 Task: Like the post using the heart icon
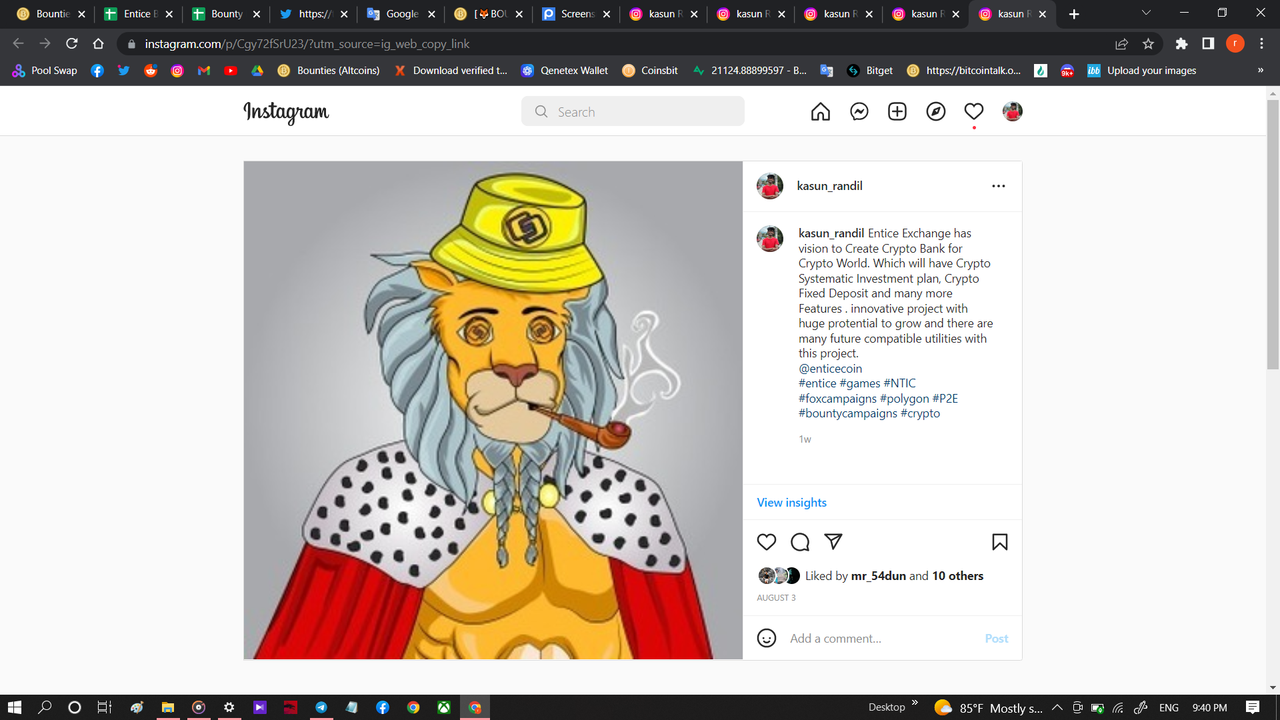pyautogui.click(x=766, y=541)
